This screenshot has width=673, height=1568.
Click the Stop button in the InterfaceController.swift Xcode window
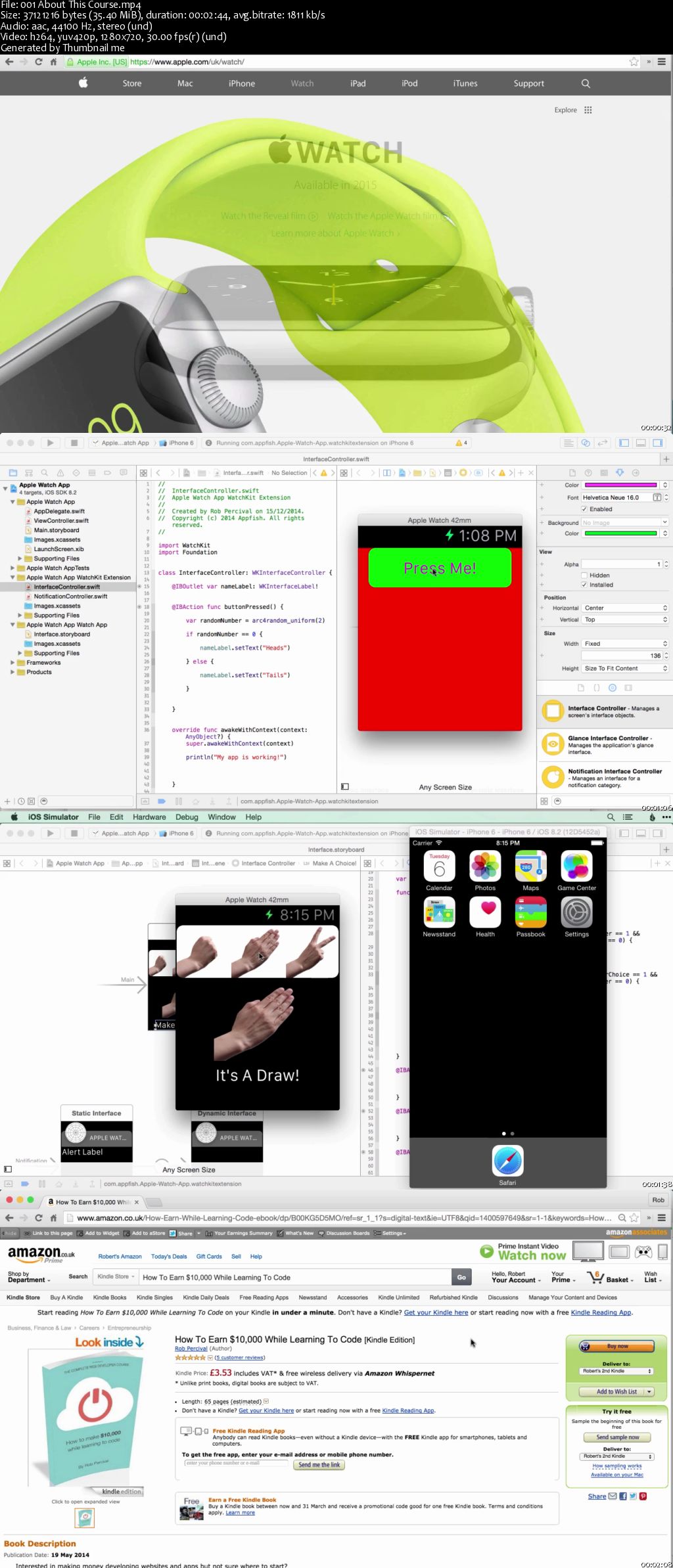(x=74, y=443)
